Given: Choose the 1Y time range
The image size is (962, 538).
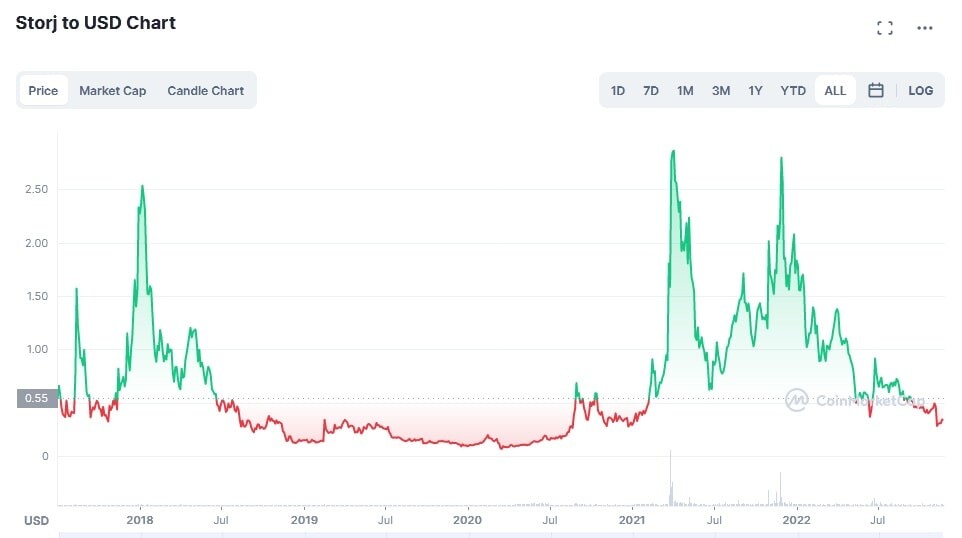Looking at the screenshot, I should pyautogui.click(x=755, y=91).
